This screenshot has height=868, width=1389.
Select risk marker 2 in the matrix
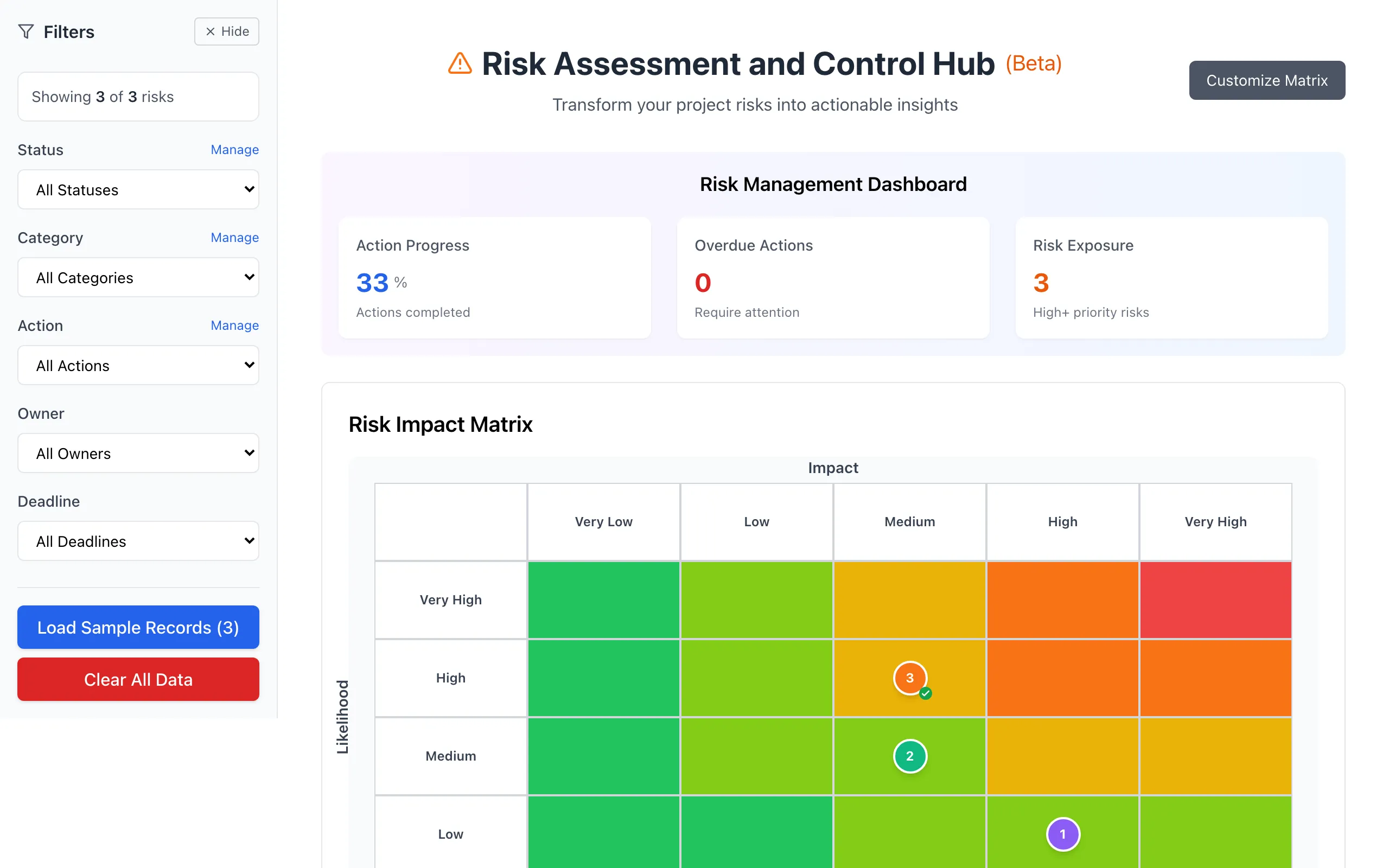910,756
